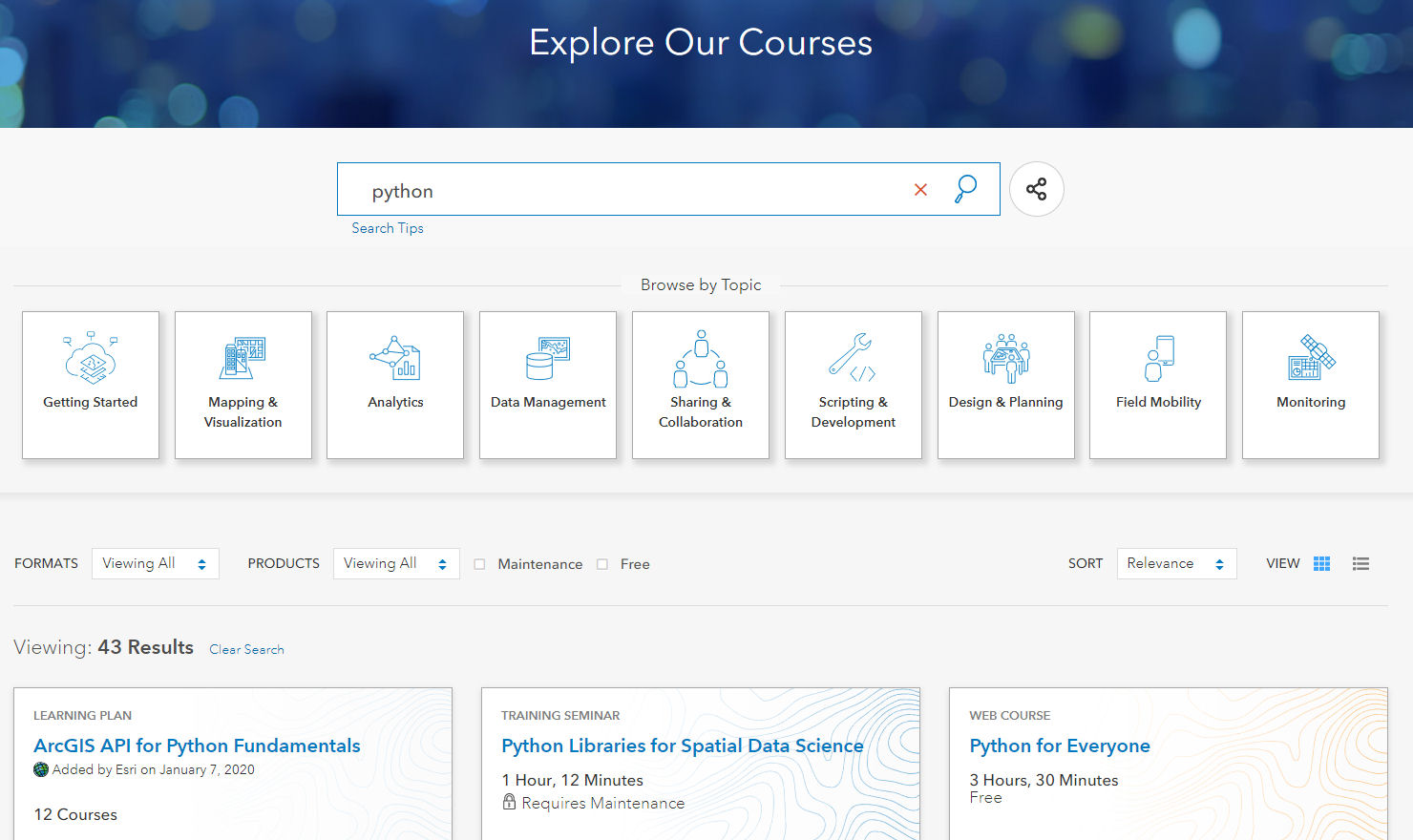Check the Free courses filter
1413x840 pixels.
(602, 564)
